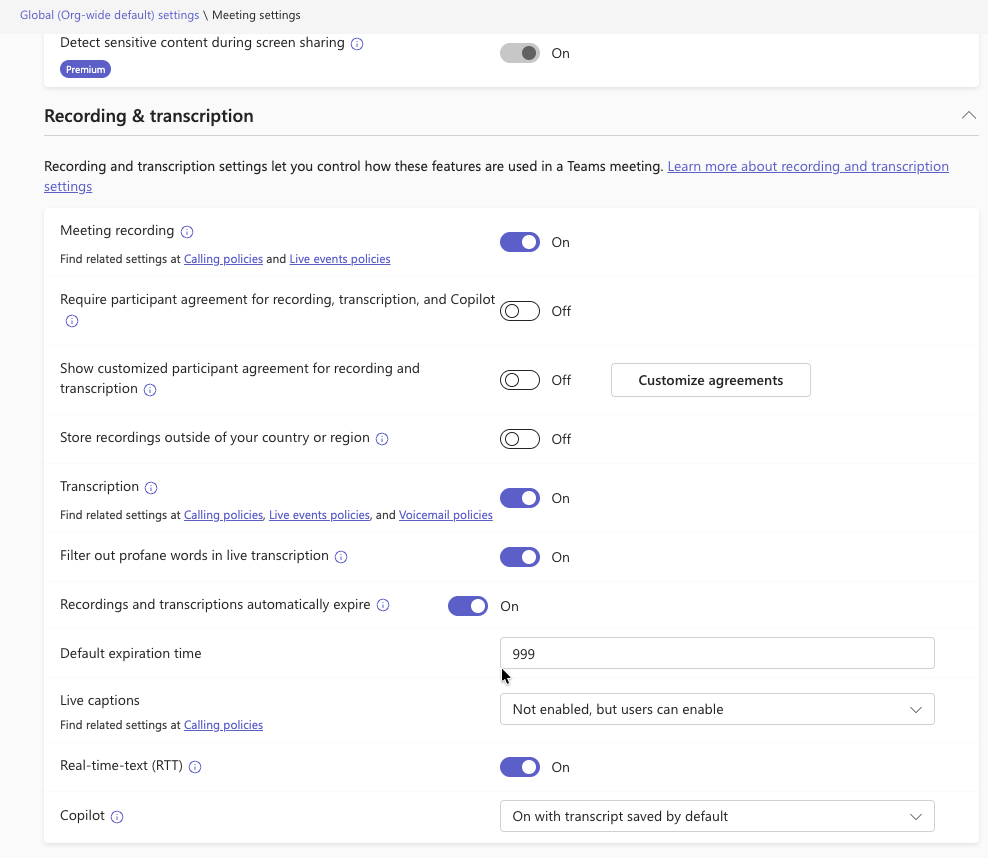Disable recordings automatically expire toggle
This screenshot has height=858, width=988.
tap(468, 606)
